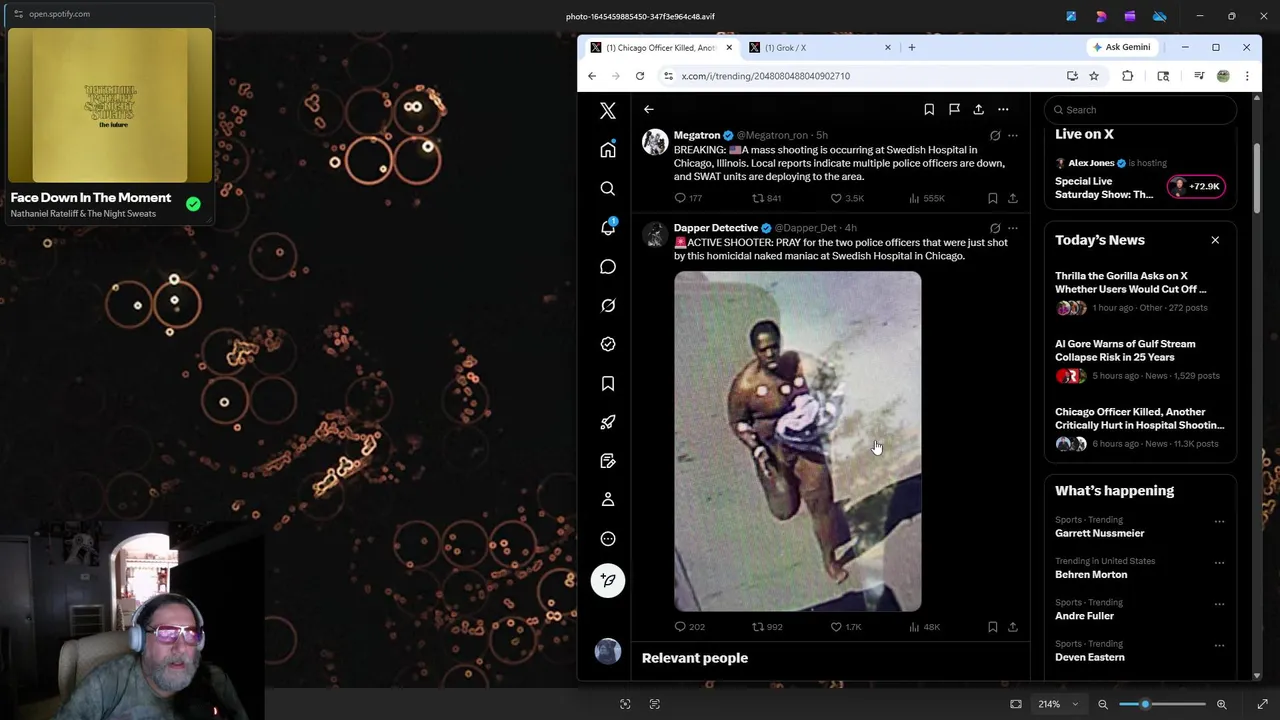Screen dimensions: 1280x720
Task: Click the share icon in the trending header
Action: click(x=978, y=109)
